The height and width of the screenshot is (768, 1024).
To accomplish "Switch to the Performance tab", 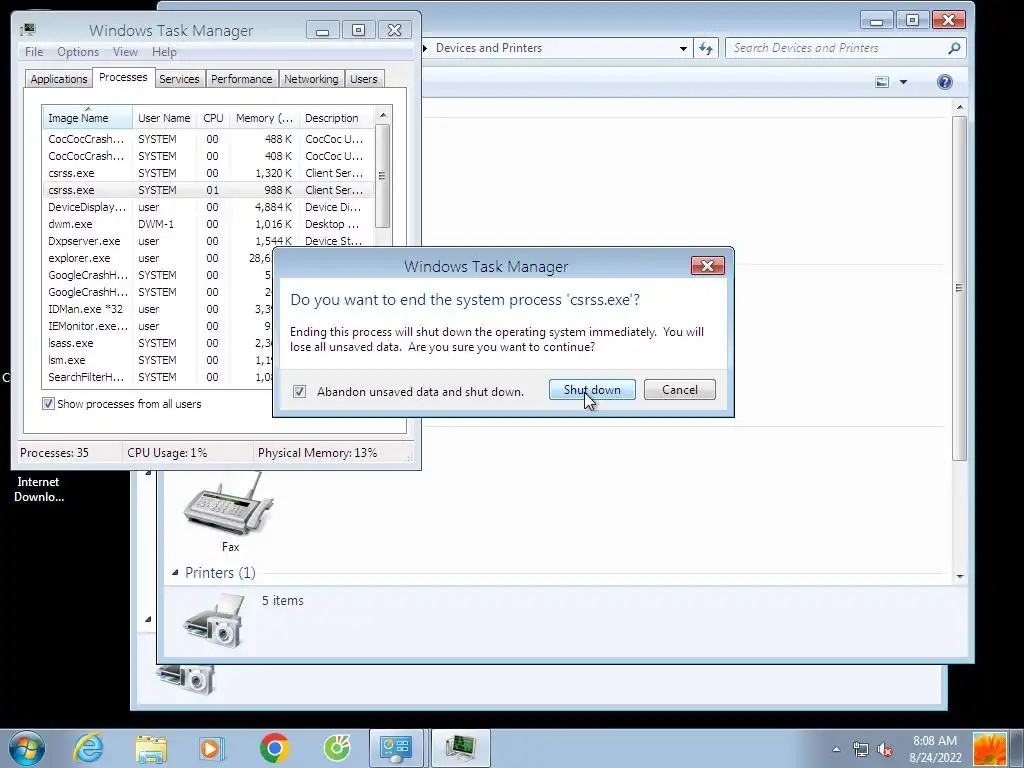I will click(x=241, y=79).
